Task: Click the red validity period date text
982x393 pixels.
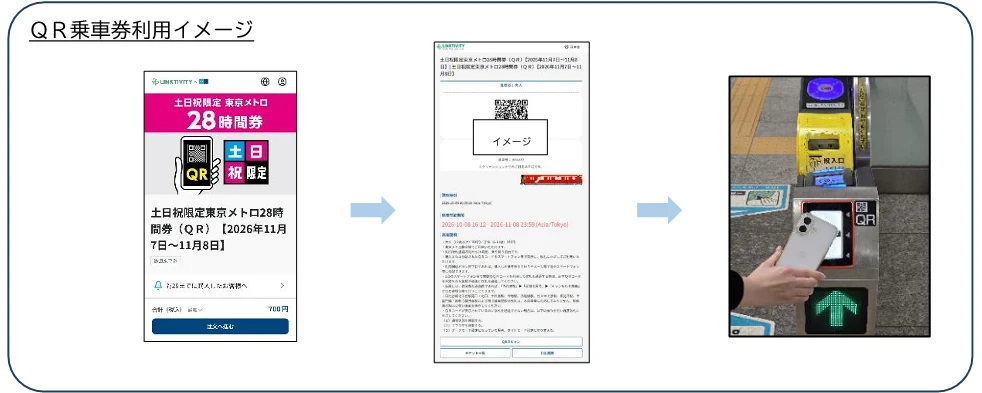Action: [505, 224]
